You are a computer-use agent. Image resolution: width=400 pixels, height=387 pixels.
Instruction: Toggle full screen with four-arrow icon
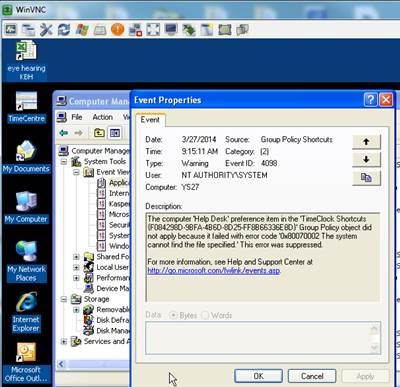click(x=153, y=30)
